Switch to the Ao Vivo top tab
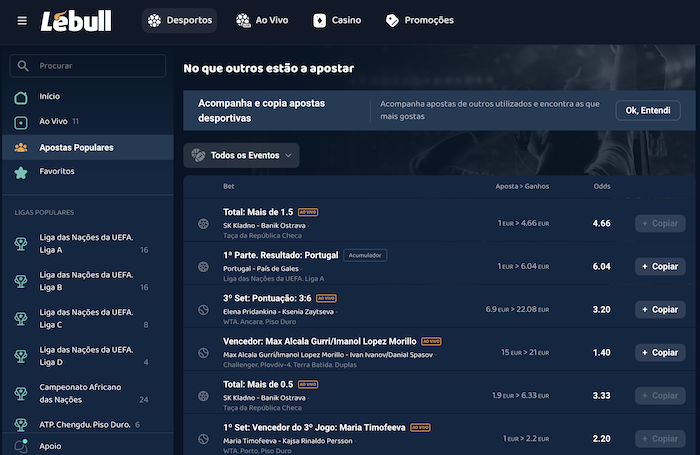The image size is (700, 455). point(262,21)
